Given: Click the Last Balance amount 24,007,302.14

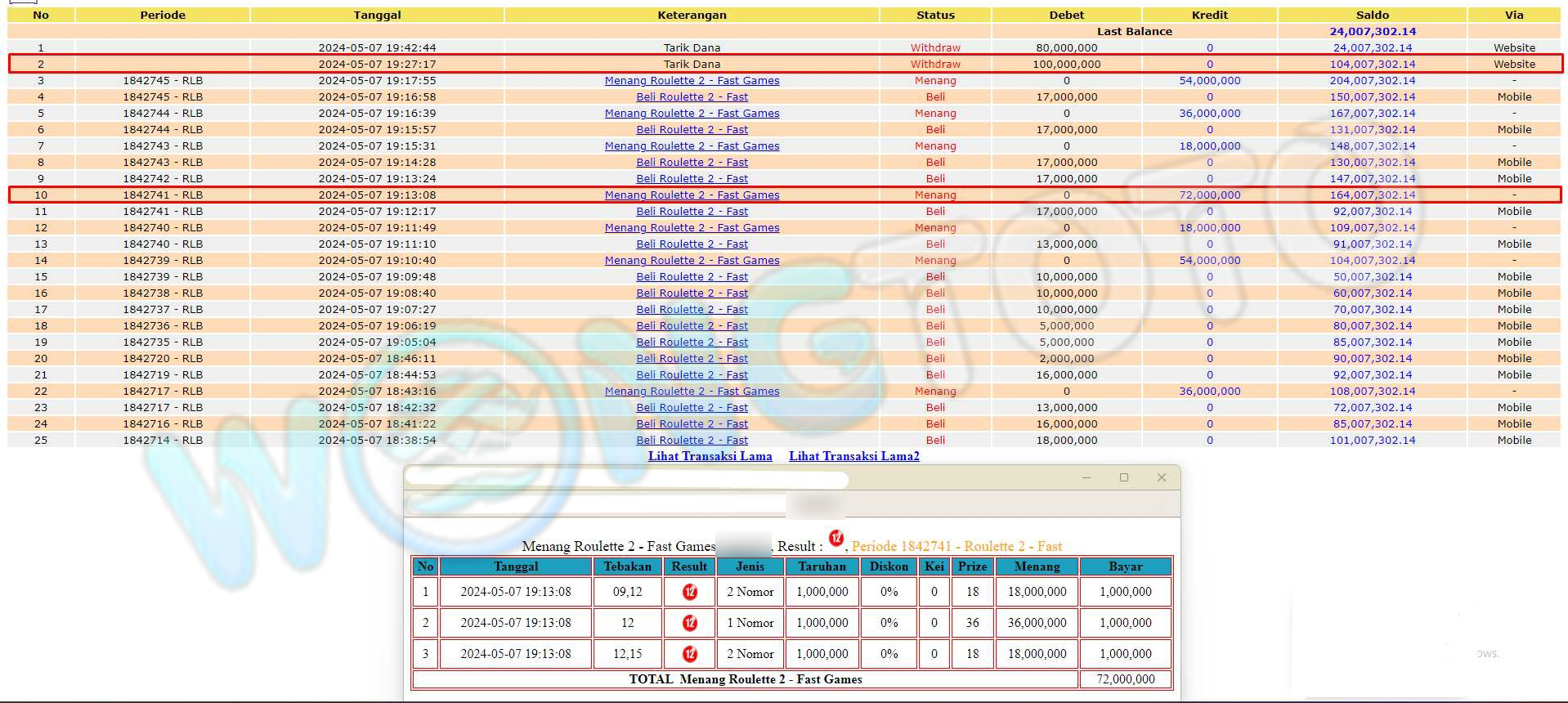Looking at the screenshot, I should (1372, 31).
